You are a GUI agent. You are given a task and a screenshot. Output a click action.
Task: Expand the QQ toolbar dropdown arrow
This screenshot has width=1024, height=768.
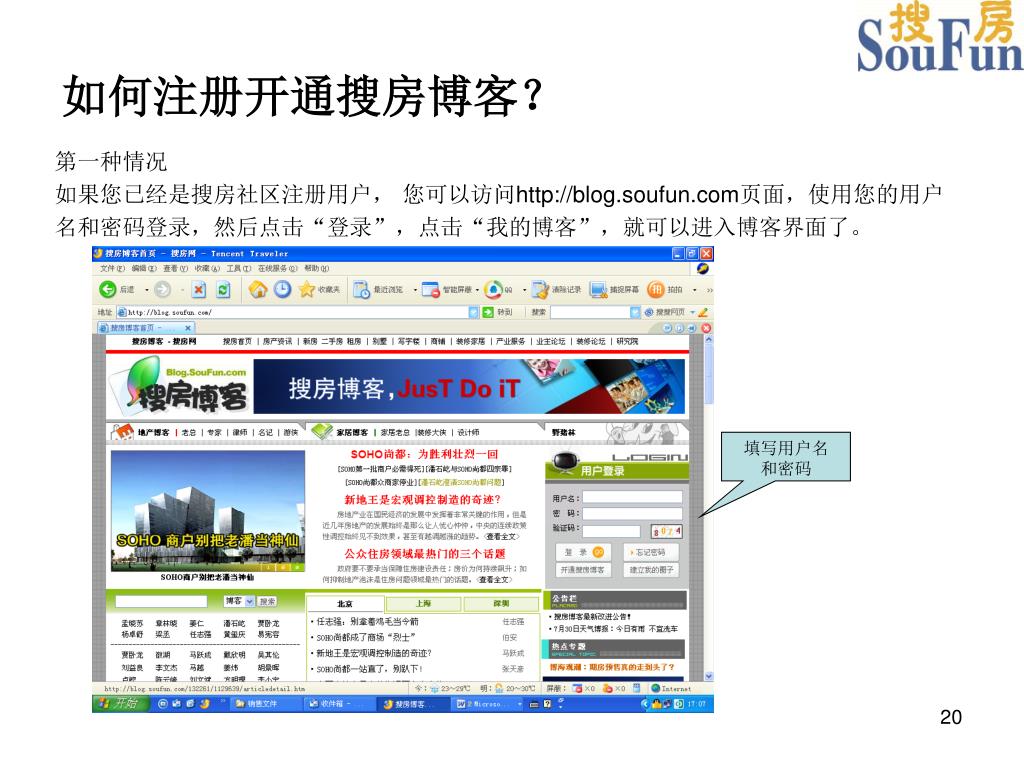[x=524, y=289]
